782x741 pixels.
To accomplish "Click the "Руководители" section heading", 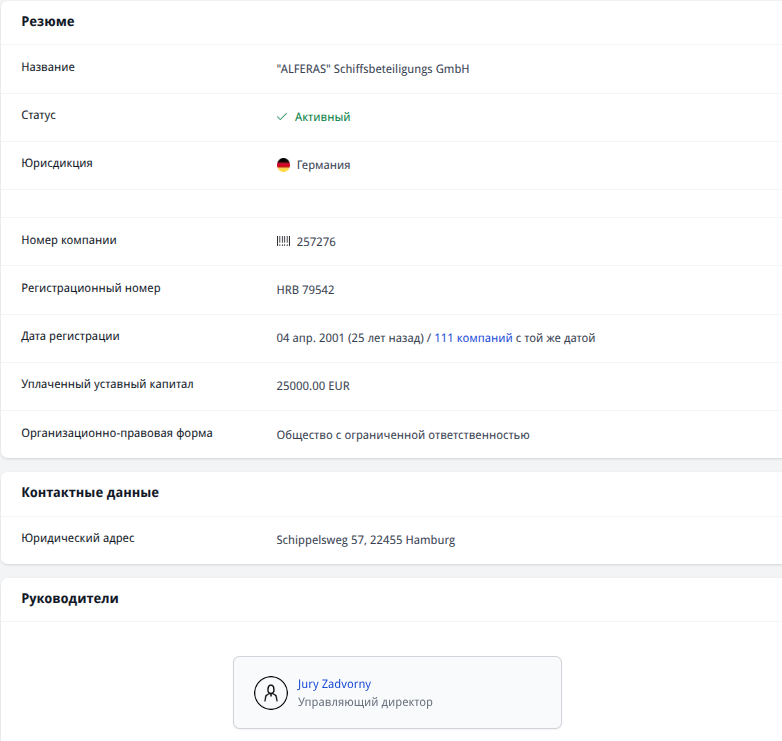I will click(70, 598).
